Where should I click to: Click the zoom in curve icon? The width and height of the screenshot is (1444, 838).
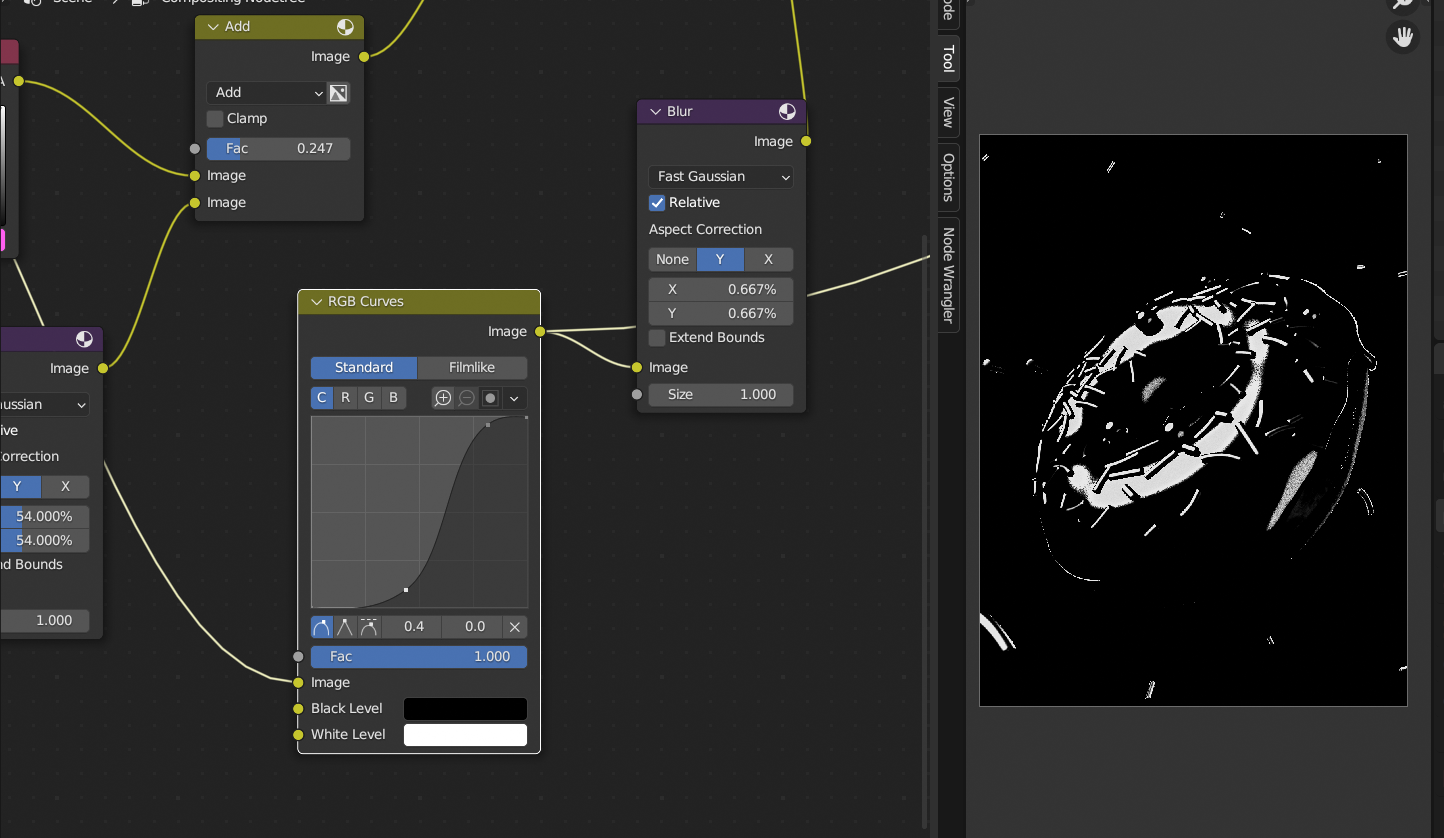click(x=443, y=398)
